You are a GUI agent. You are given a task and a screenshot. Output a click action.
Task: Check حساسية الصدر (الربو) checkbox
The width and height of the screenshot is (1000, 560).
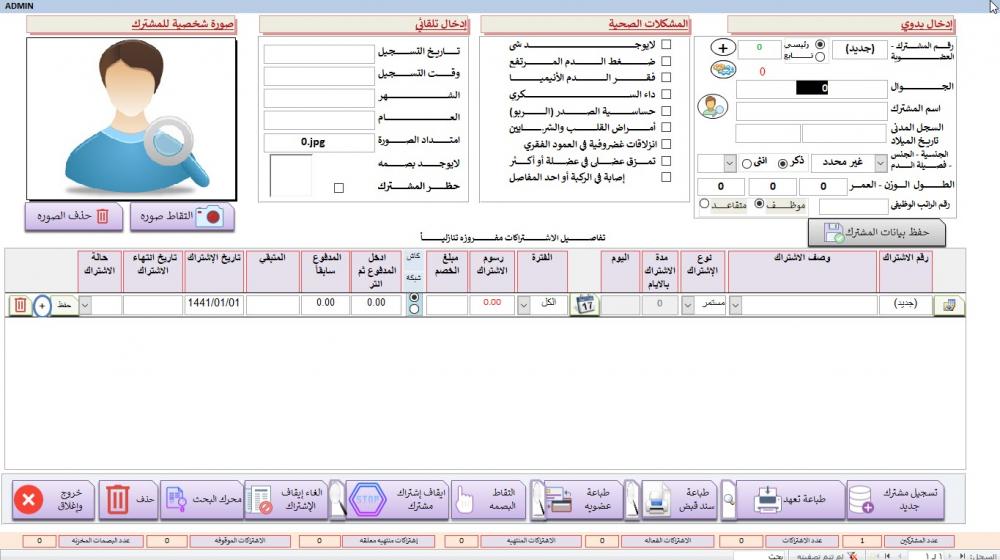pos(666,111)
